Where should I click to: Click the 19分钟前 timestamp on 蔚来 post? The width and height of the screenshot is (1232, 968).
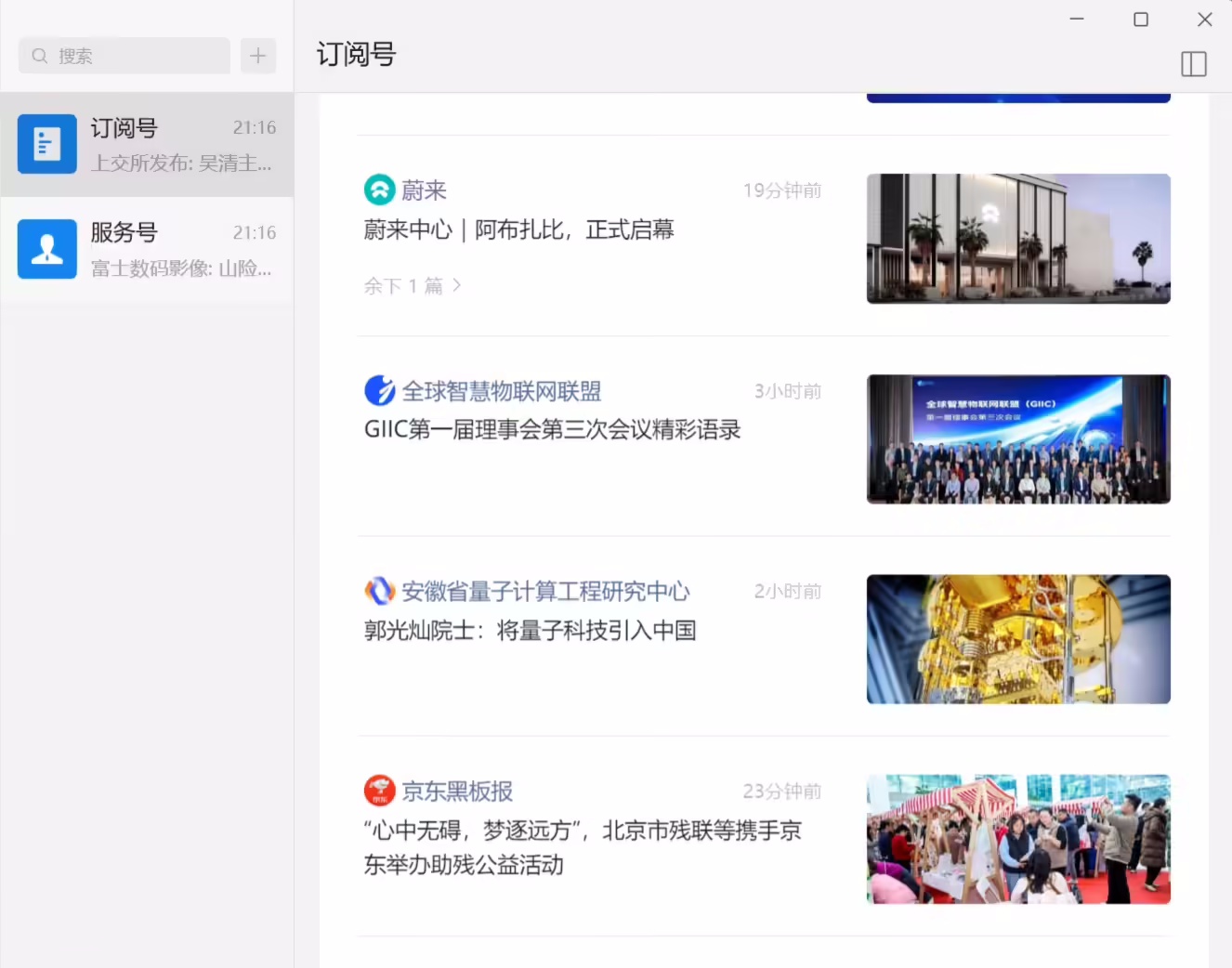click(x=782, y=190)
